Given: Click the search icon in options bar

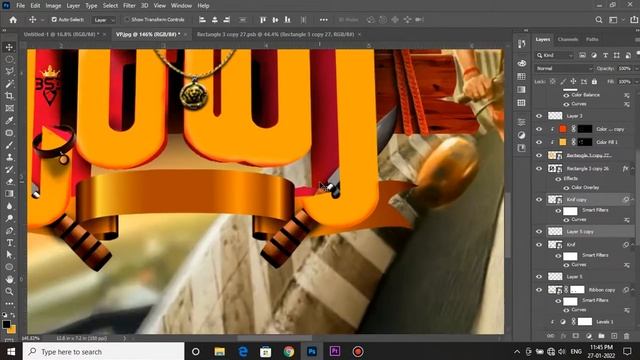Looking at the screenshot, I should [599, 20].
